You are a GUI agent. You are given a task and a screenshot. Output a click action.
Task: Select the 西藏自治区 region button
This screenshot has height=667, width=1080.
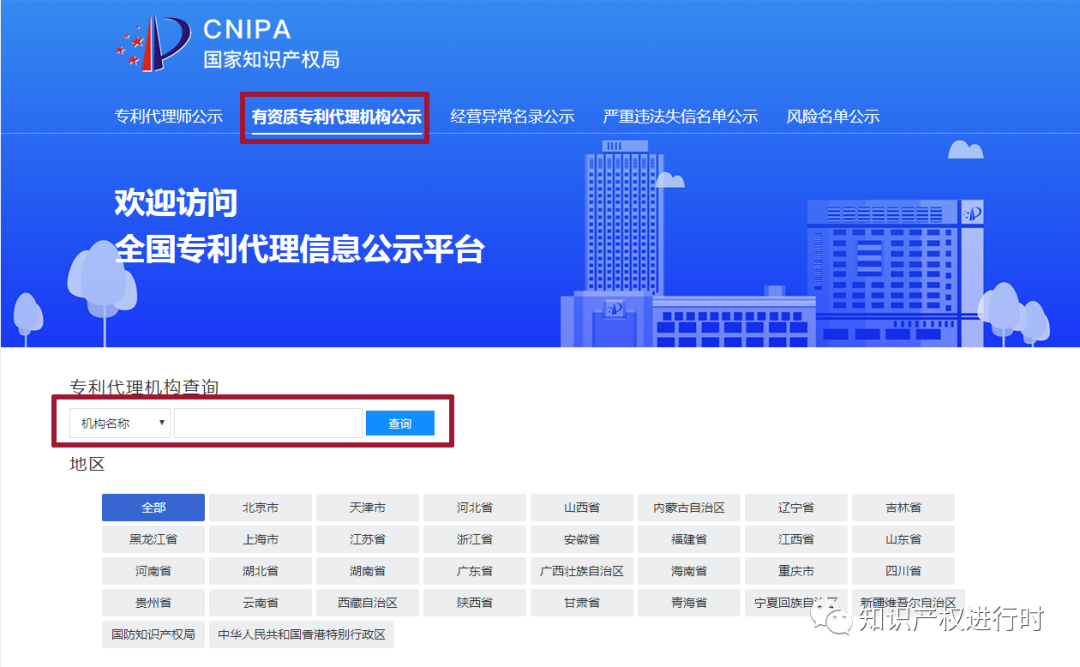point(367,602)
